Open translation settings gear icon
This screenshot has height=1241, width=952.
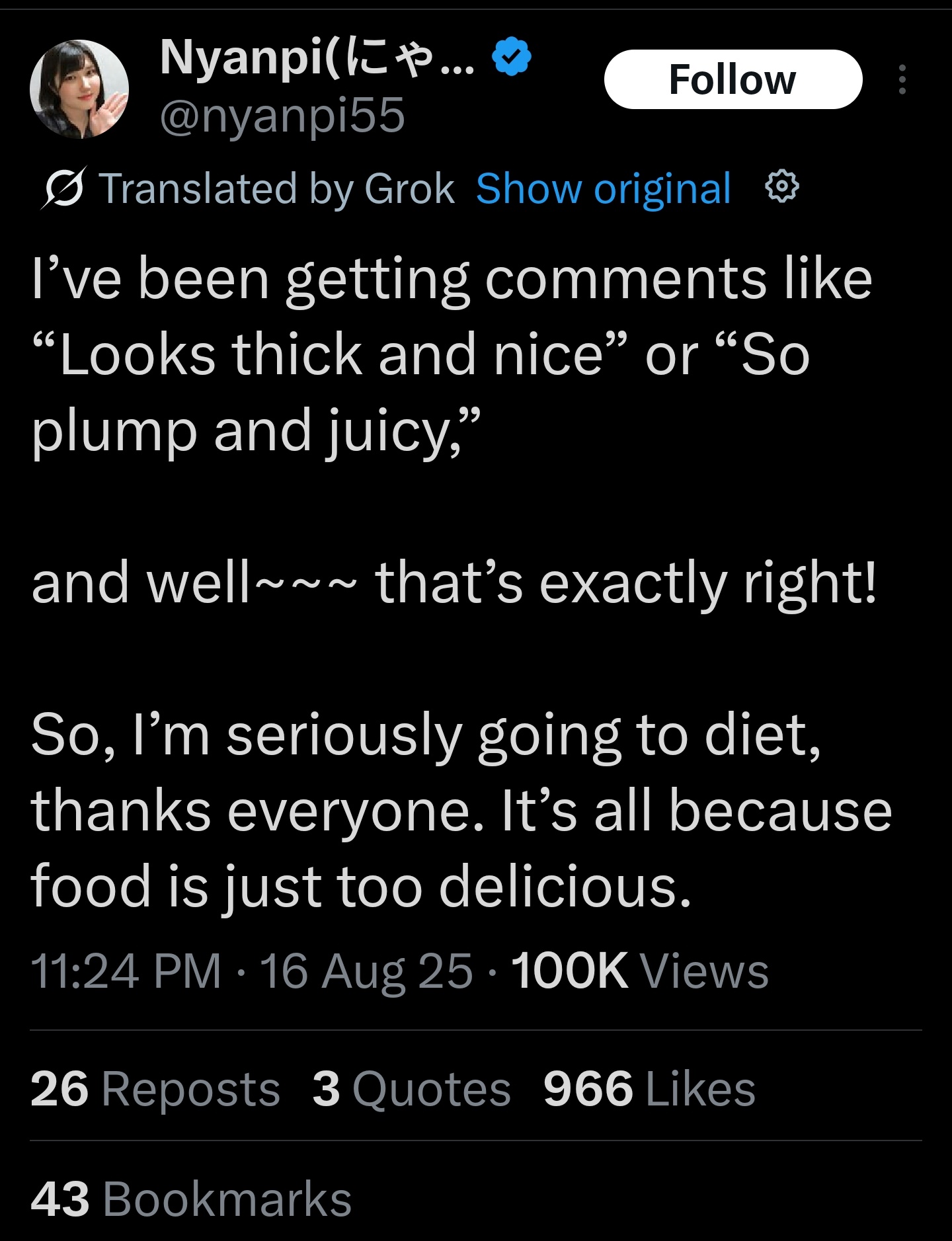pyautogui.click(x=782, y=187)
